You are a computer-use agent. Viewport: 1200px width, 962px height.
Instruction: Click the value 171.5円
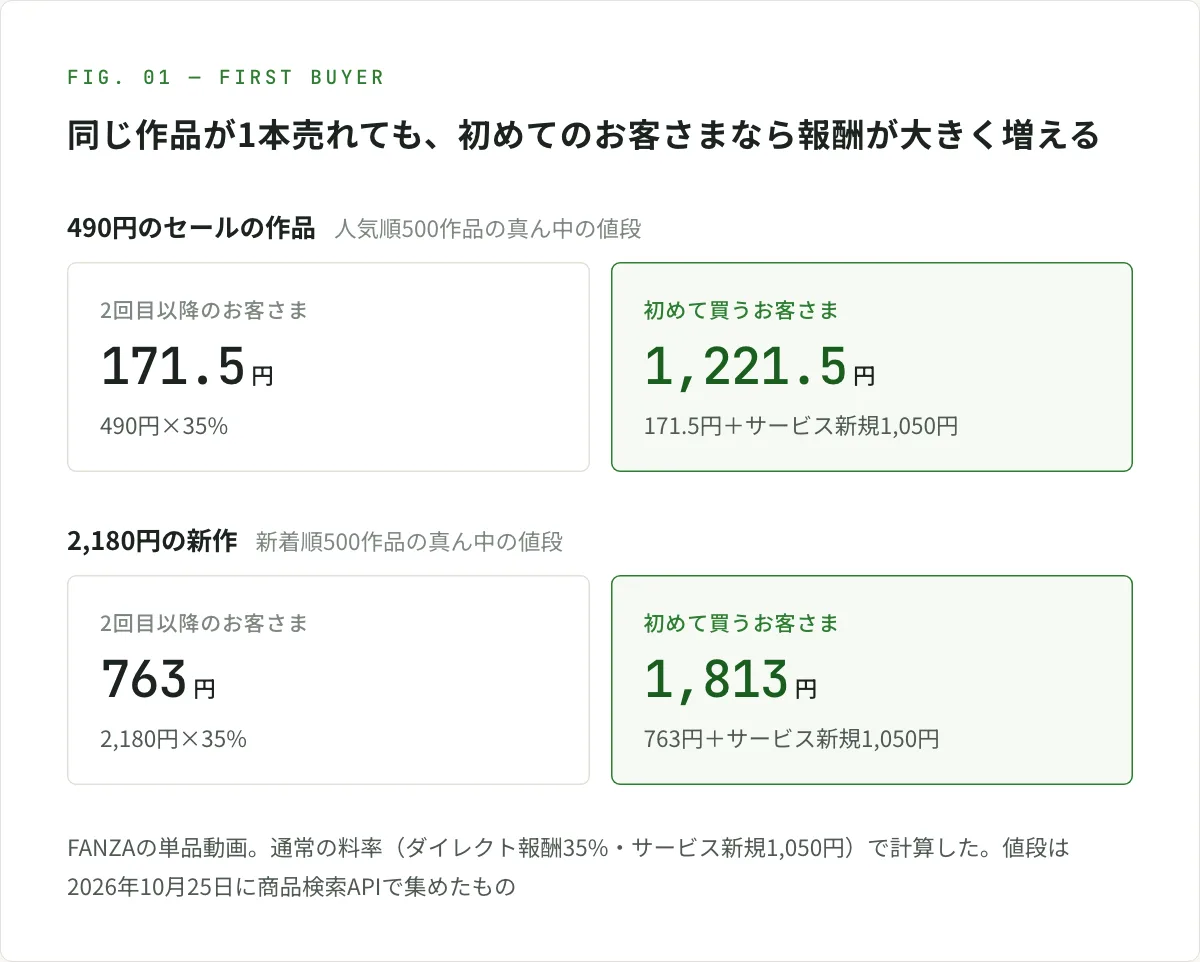click(187, 367)
